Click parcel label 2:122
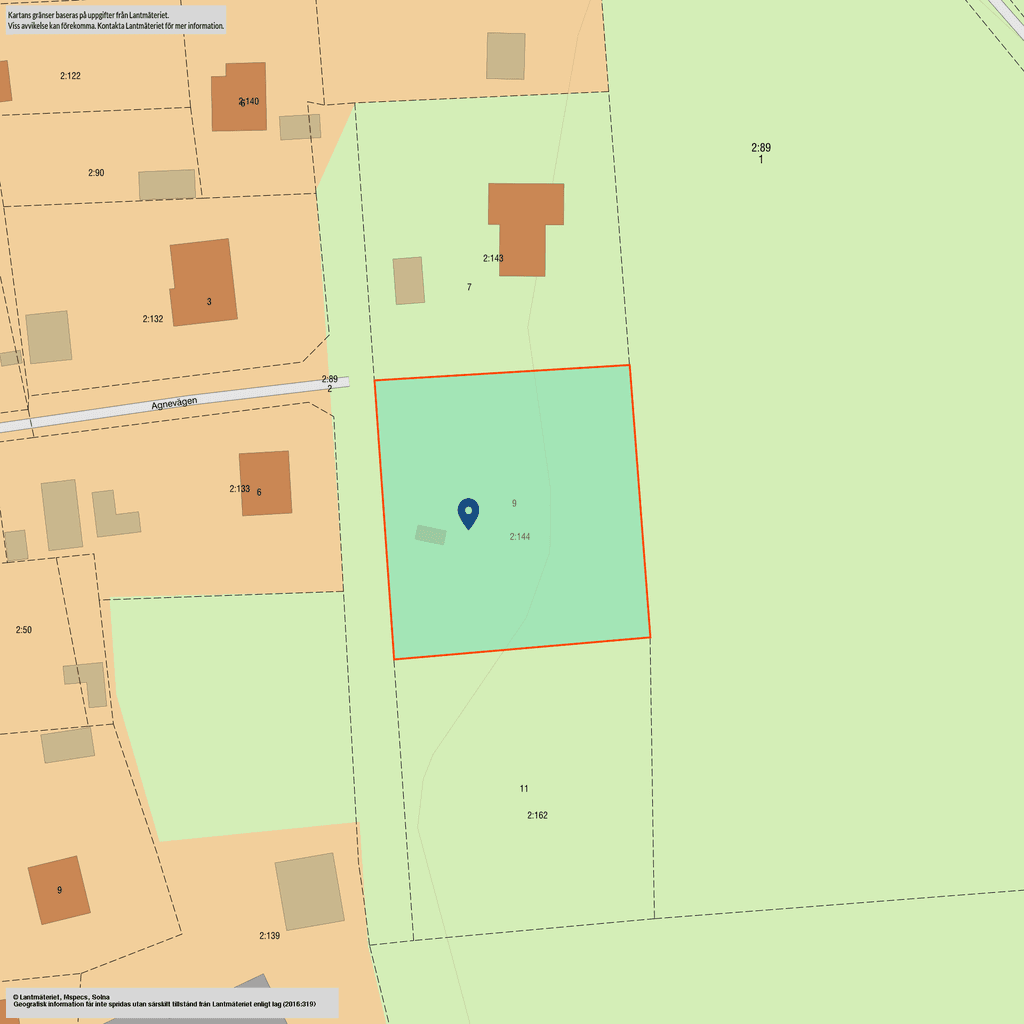This screenshot has height=1024, width=1024. 70,76
